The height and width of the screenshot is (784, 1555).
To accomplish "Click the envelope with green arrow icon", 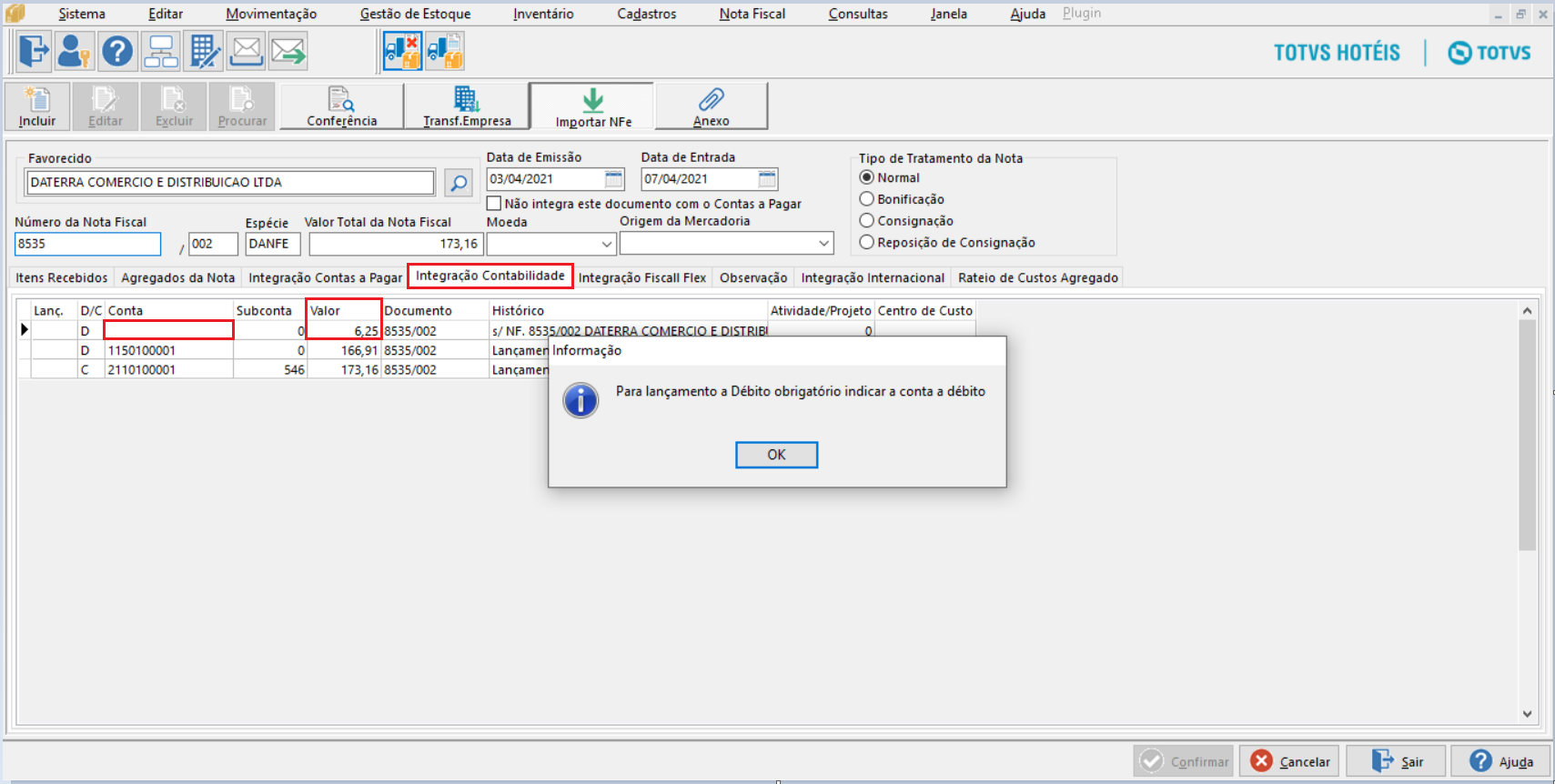I will (288, 51).
